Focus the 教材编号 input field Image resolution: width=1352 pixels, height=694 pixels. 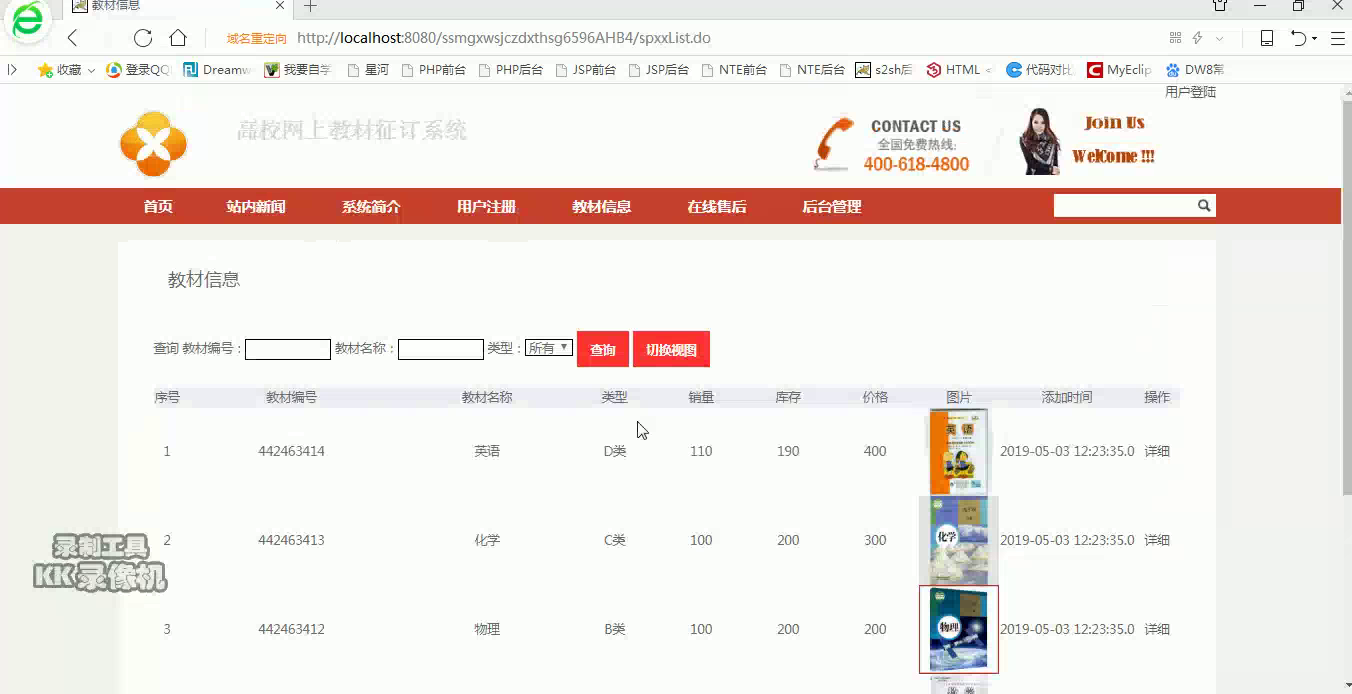click(288, 349)
